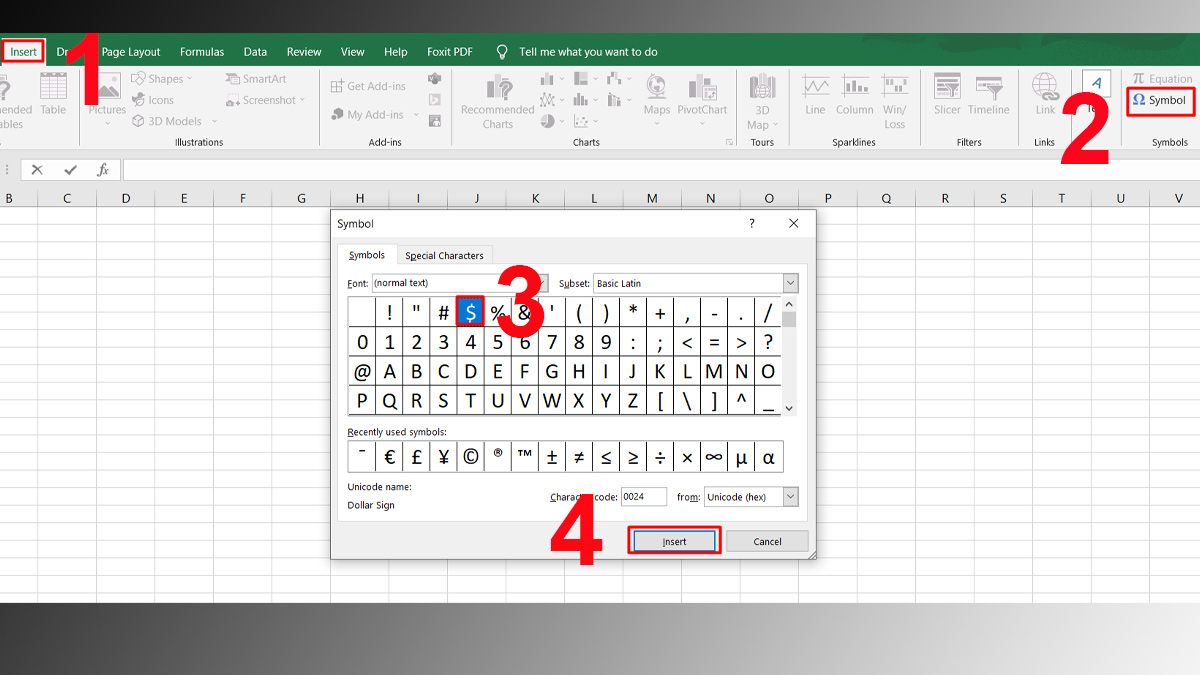Open the Subset dropdown showing Basic Latin
Image resolution: width=1200 pixels, height=675 pixels.
789,283
